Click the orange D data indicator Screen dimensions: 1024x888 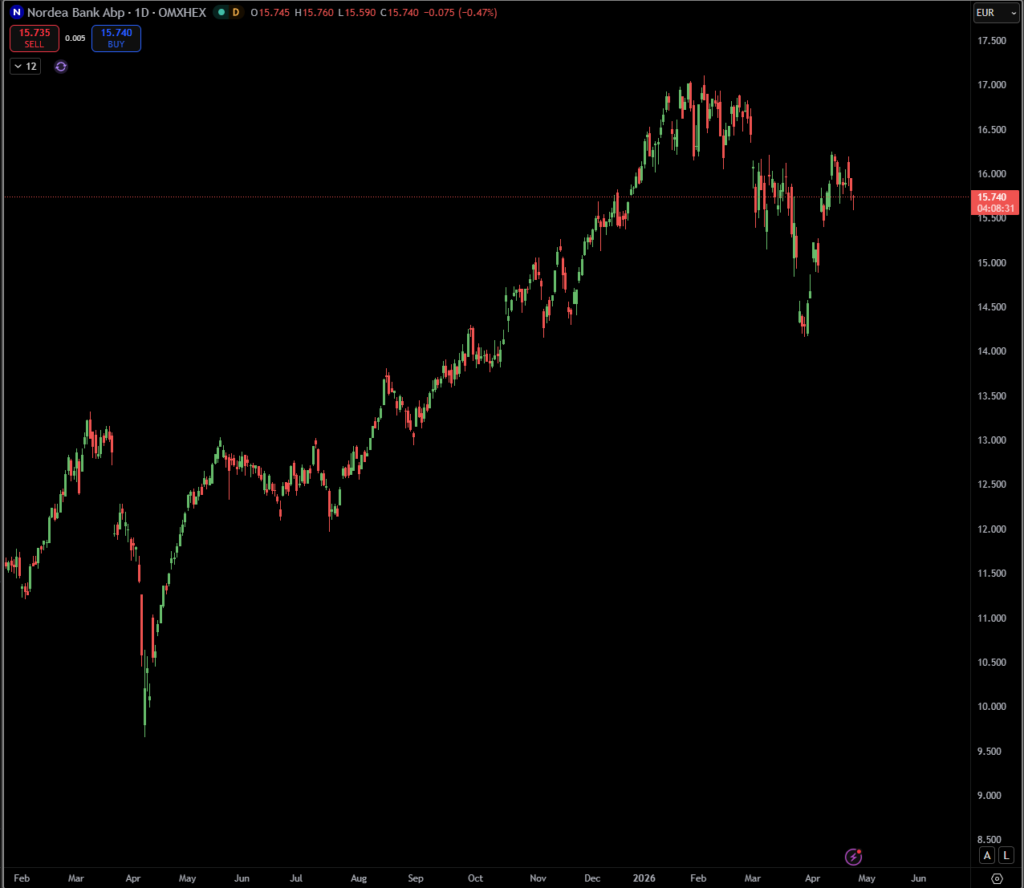point(236,12)
